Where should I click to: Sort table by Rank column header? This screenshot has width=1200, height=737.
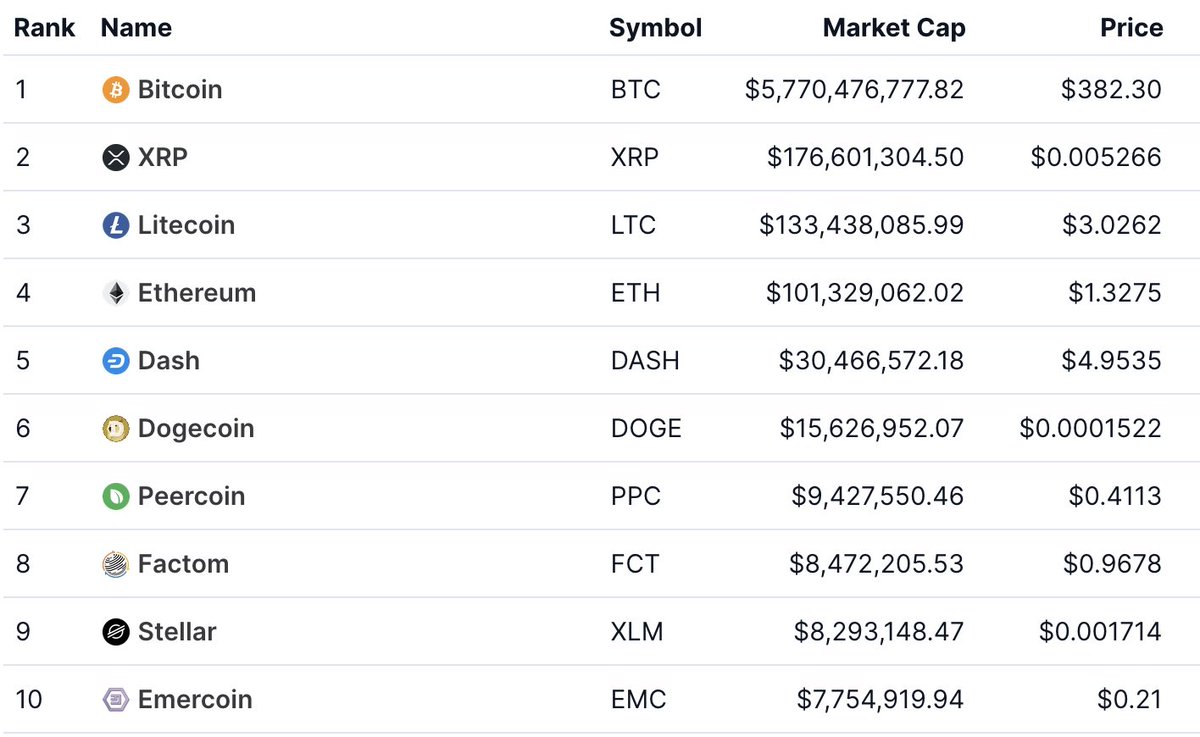pos(44,28)
